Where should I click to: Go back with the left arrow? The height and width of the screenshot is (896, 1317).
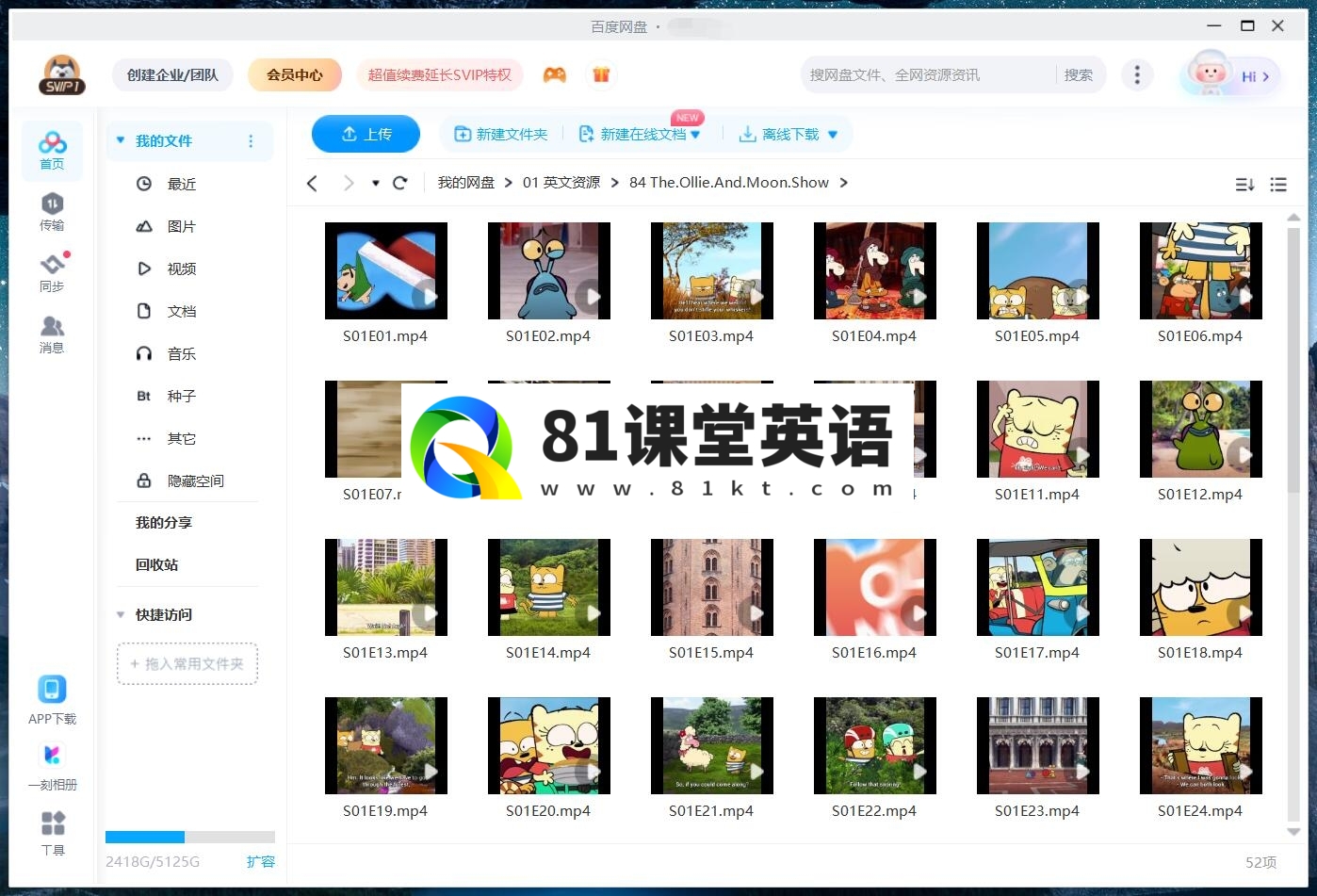[x=313, y=183]
